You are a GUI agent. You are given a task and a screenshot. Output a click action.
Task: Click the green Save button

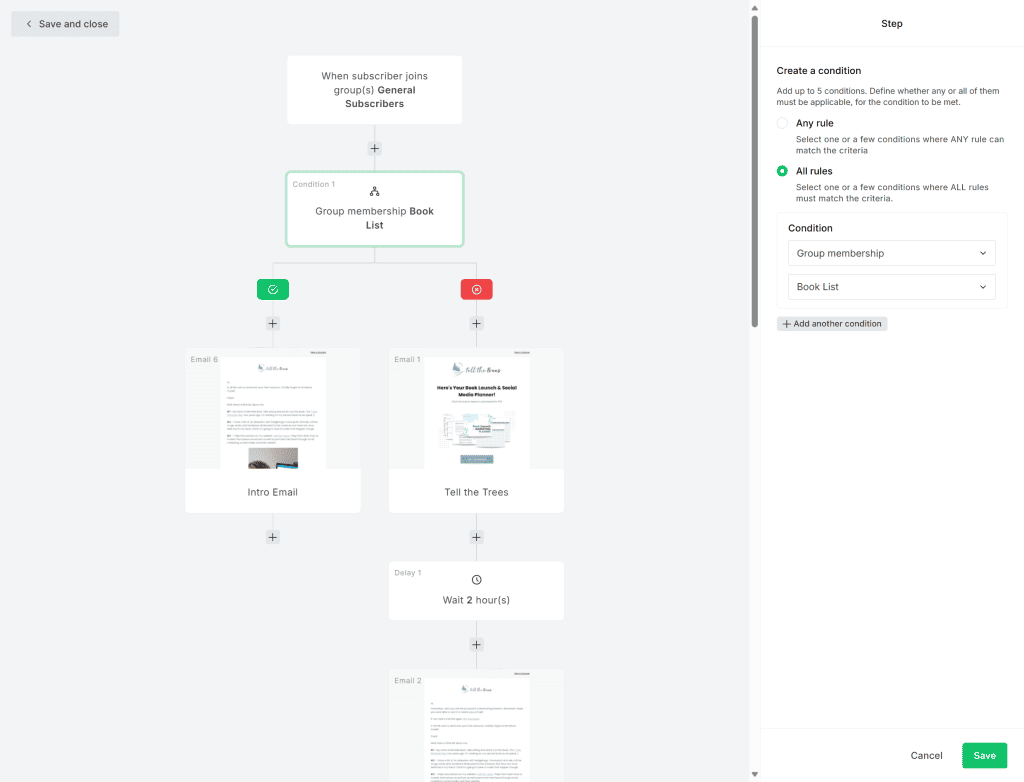click(x=984, y=755)
